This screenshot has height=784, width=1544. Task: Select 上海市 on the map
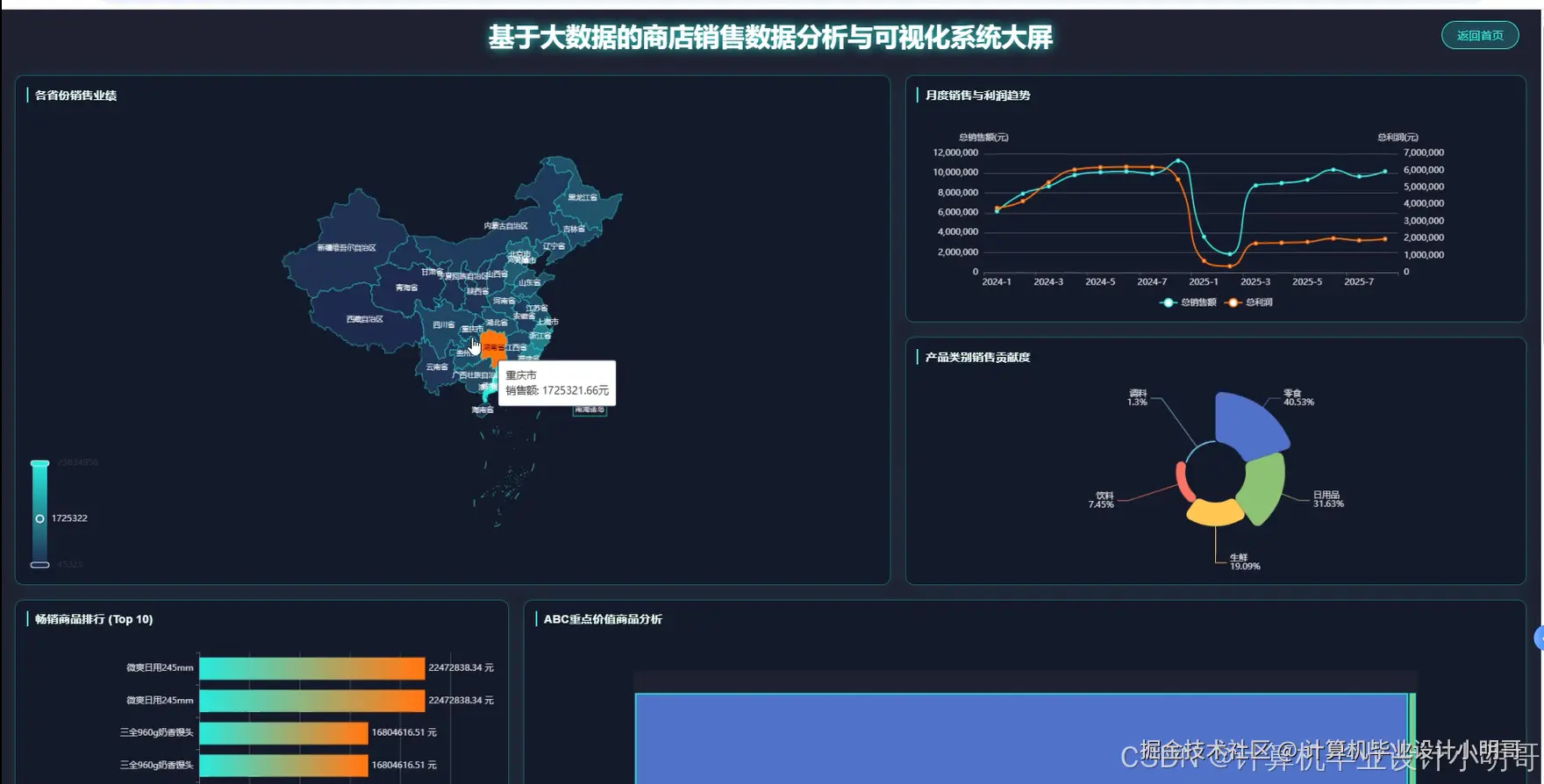tap(547, 322)
